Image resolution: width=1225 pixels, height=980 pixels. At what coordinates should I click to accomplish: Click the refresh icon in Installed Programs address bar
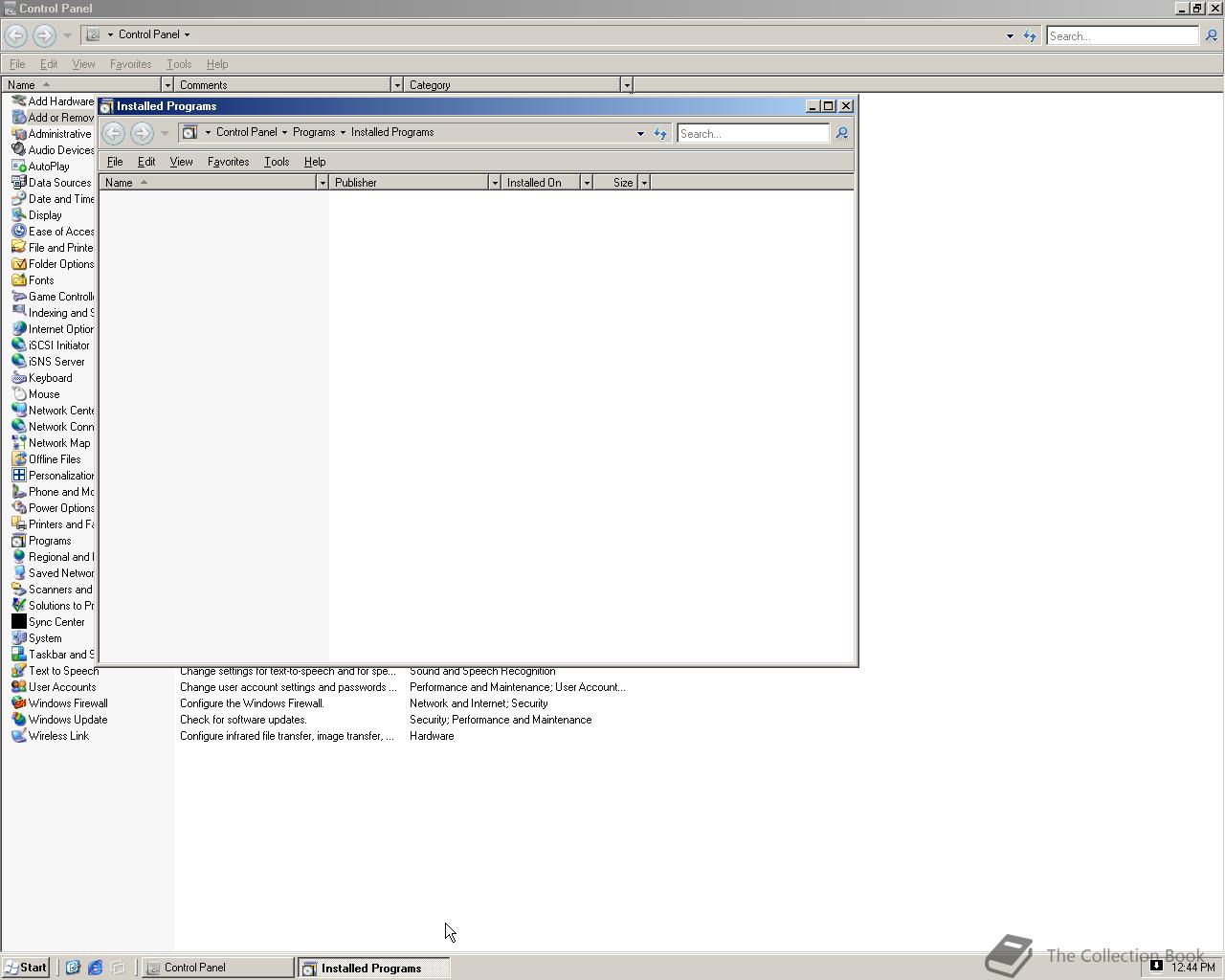[660, 133]
